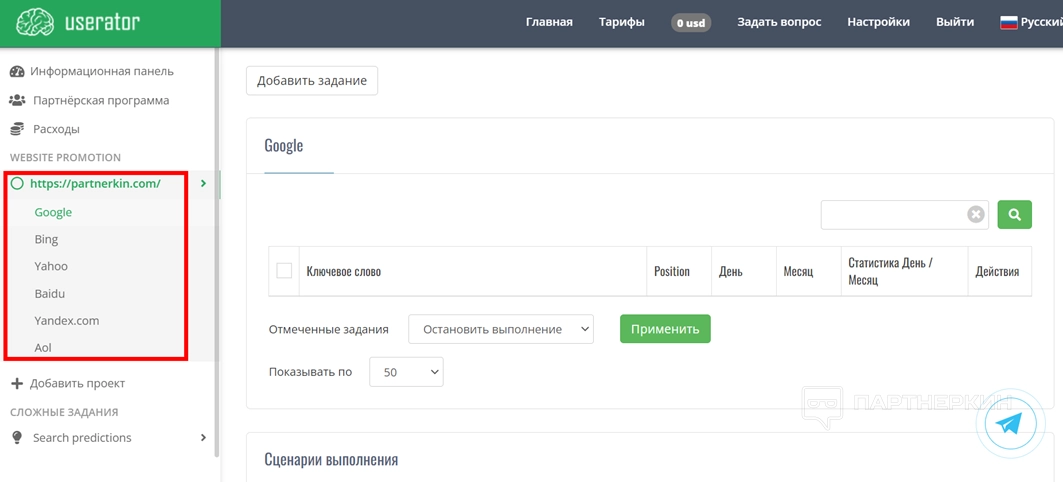The height and width of the screenshot is (482, 1063).
Task: Select Google under partnerkin.com project
Action: [53, 212]
